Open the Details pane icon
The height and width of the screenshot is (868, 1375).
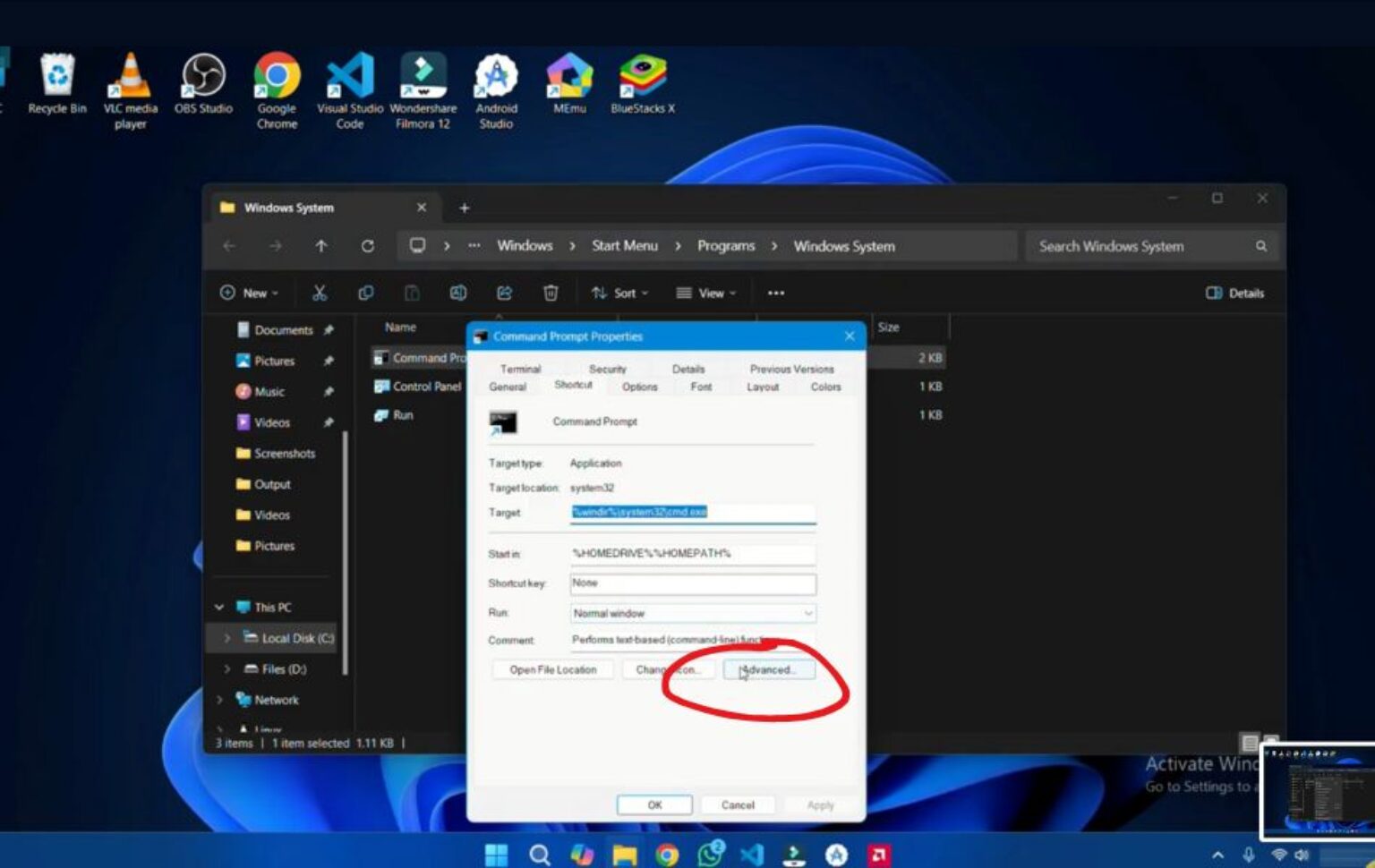click(1234, 293)
